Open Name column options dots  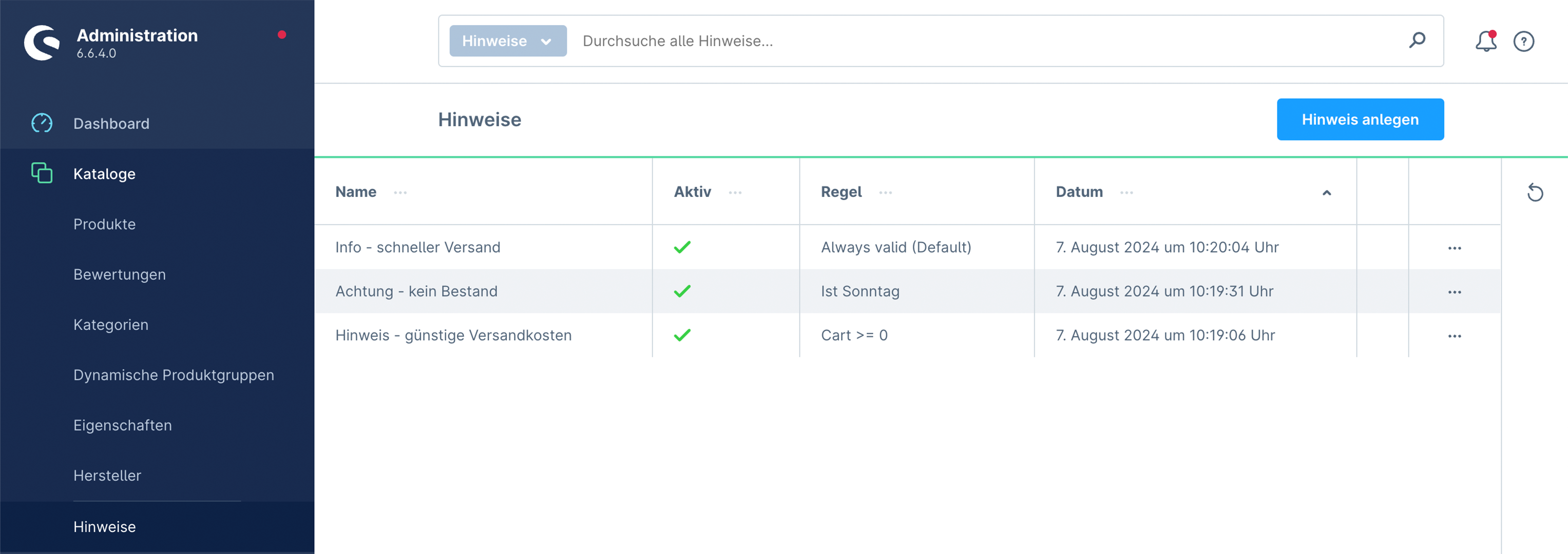(400, 193)
